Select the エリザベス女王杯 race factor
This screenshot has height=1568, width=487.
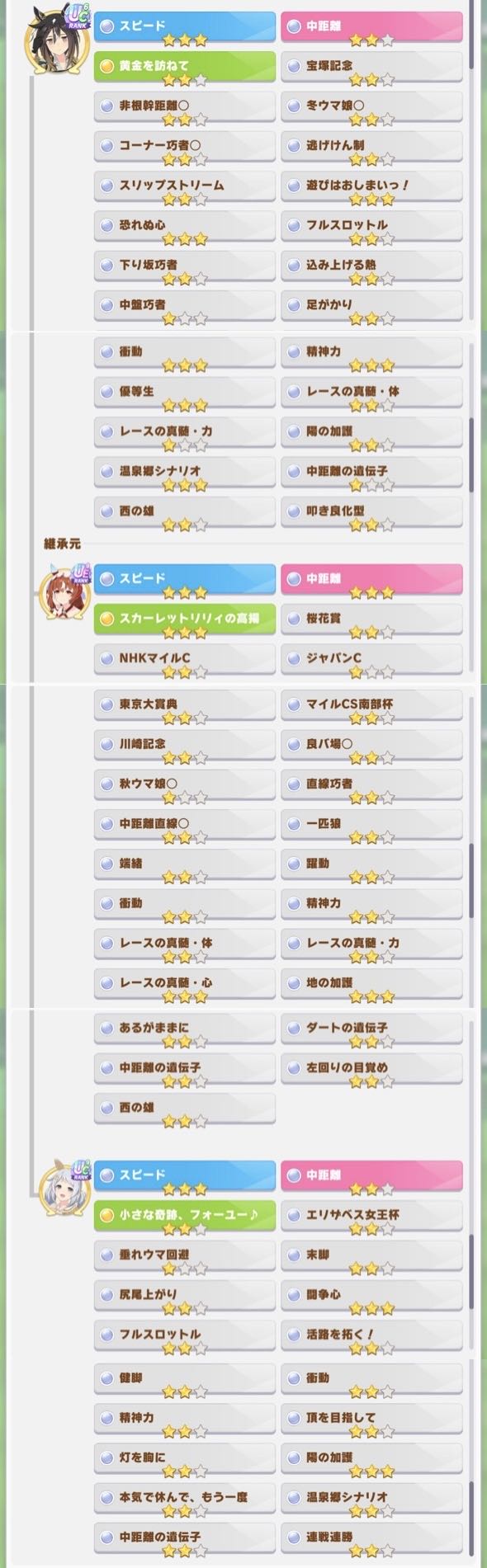click(371, 1217)
